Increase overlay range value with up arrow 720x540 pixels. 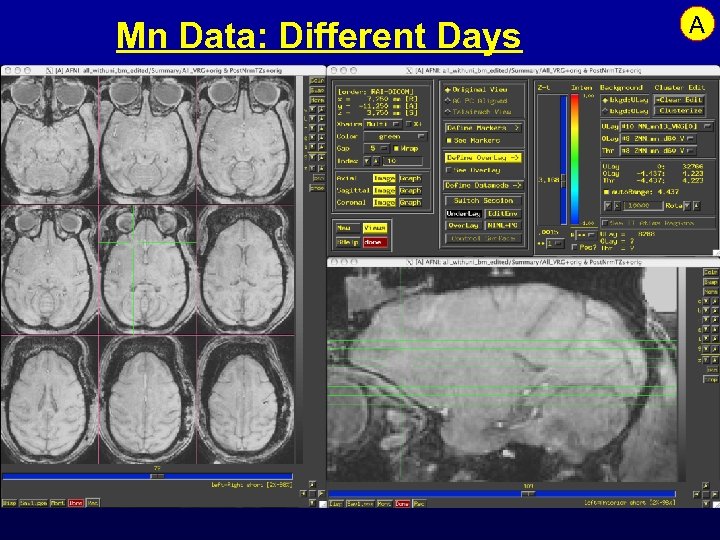pyautogui.click(x=617, y=206)
